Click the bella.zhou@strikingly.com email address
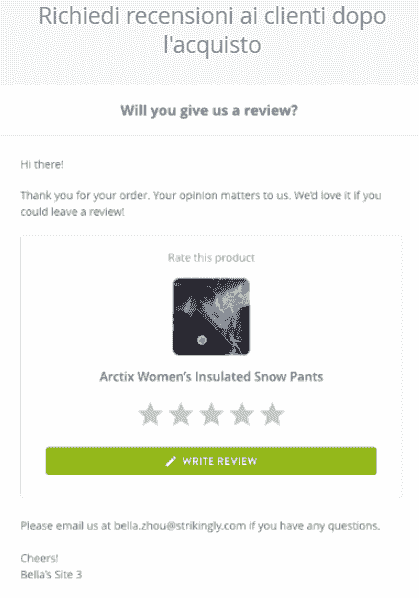 pos(180,526)
